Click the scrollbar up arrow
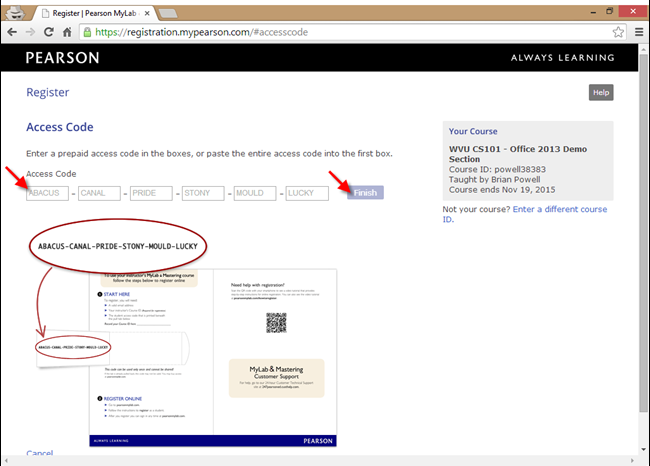Screen dimensions: 650x466 coord(643,49)
